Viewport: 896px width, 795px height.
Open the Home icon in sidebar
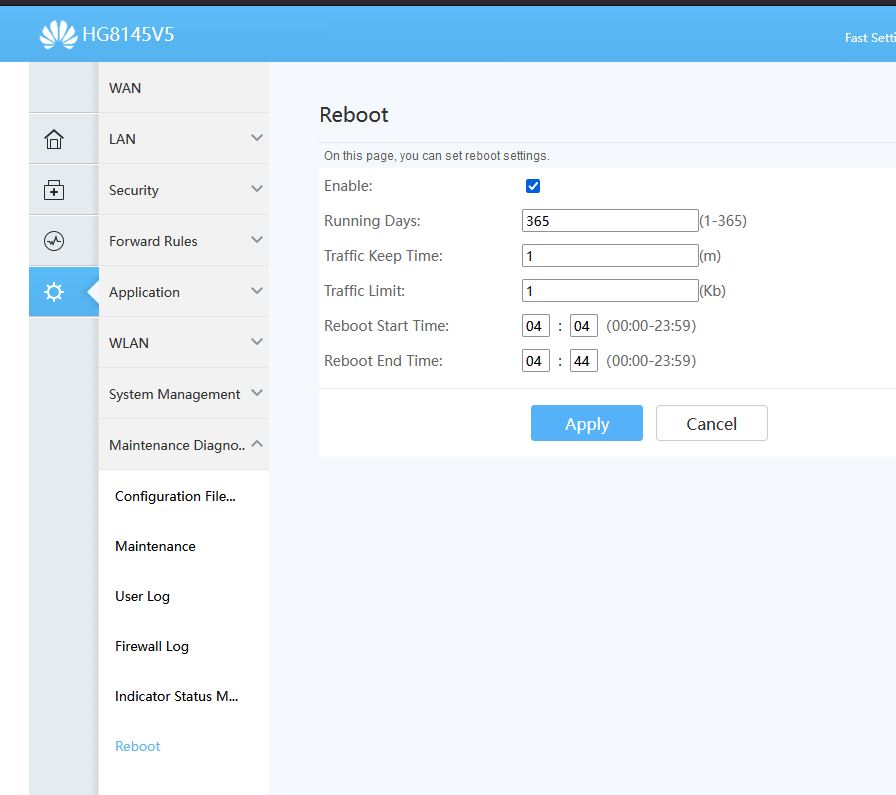click(x=54, y=139)
